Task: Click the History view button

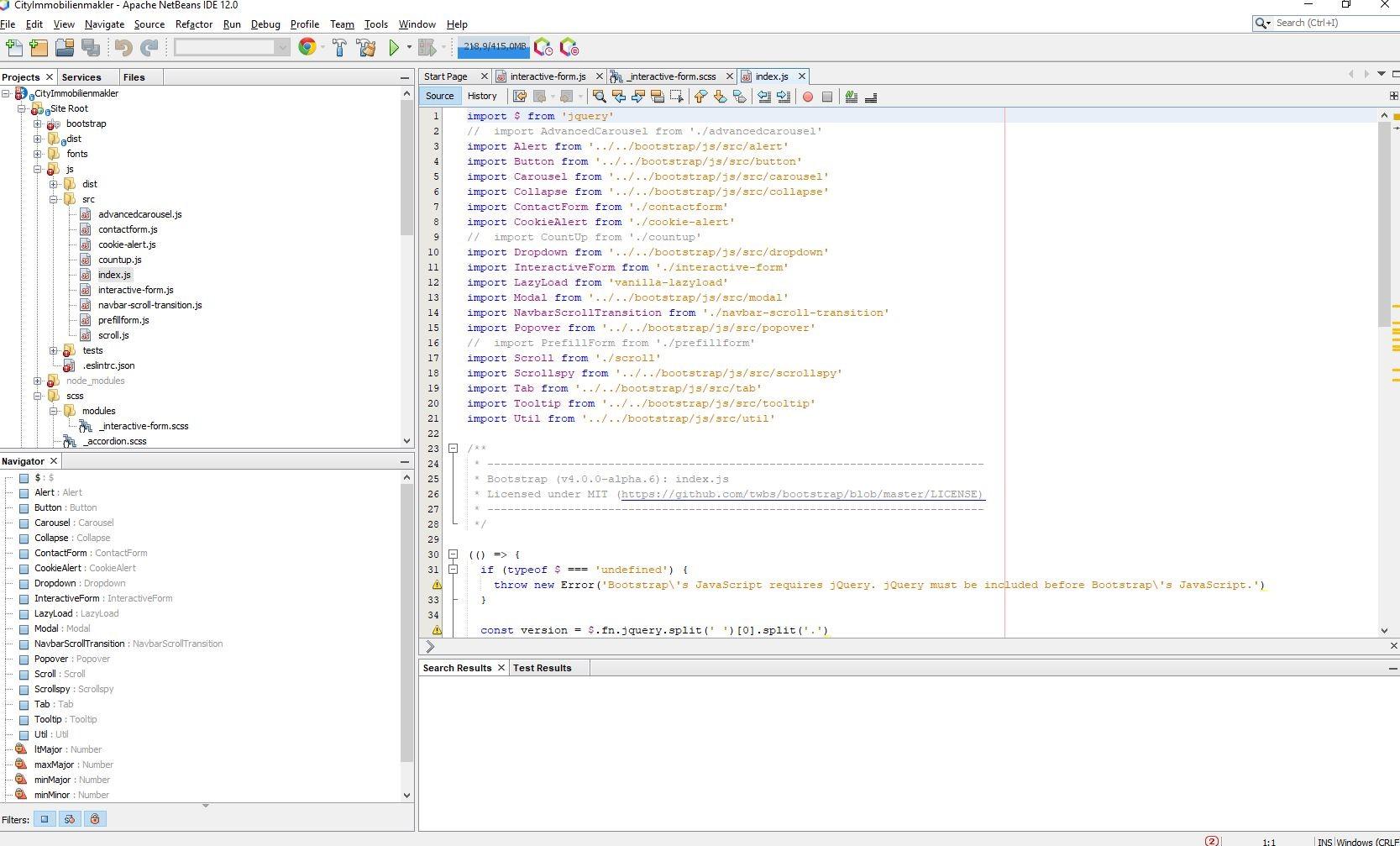Action: click(x=482, y=97)
